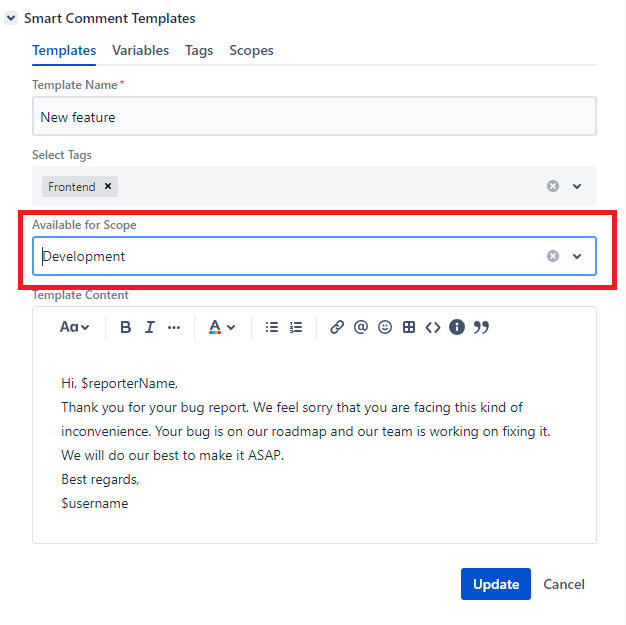The height and width of the screenshot is (625, 626).
Task: Expand the Select Tags dropdown
Action: point(577,186)
